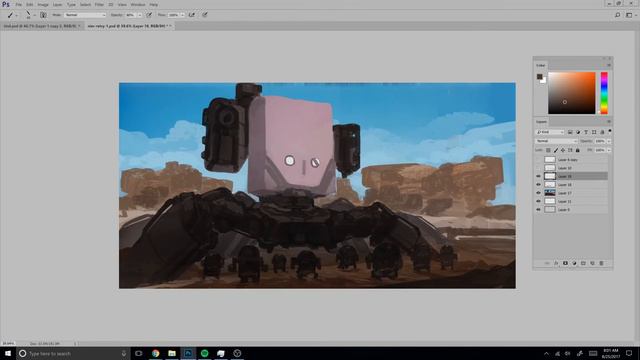Open the Layers panel flyout menu
The height and width of the screenshot is (360, 640).
609,122
